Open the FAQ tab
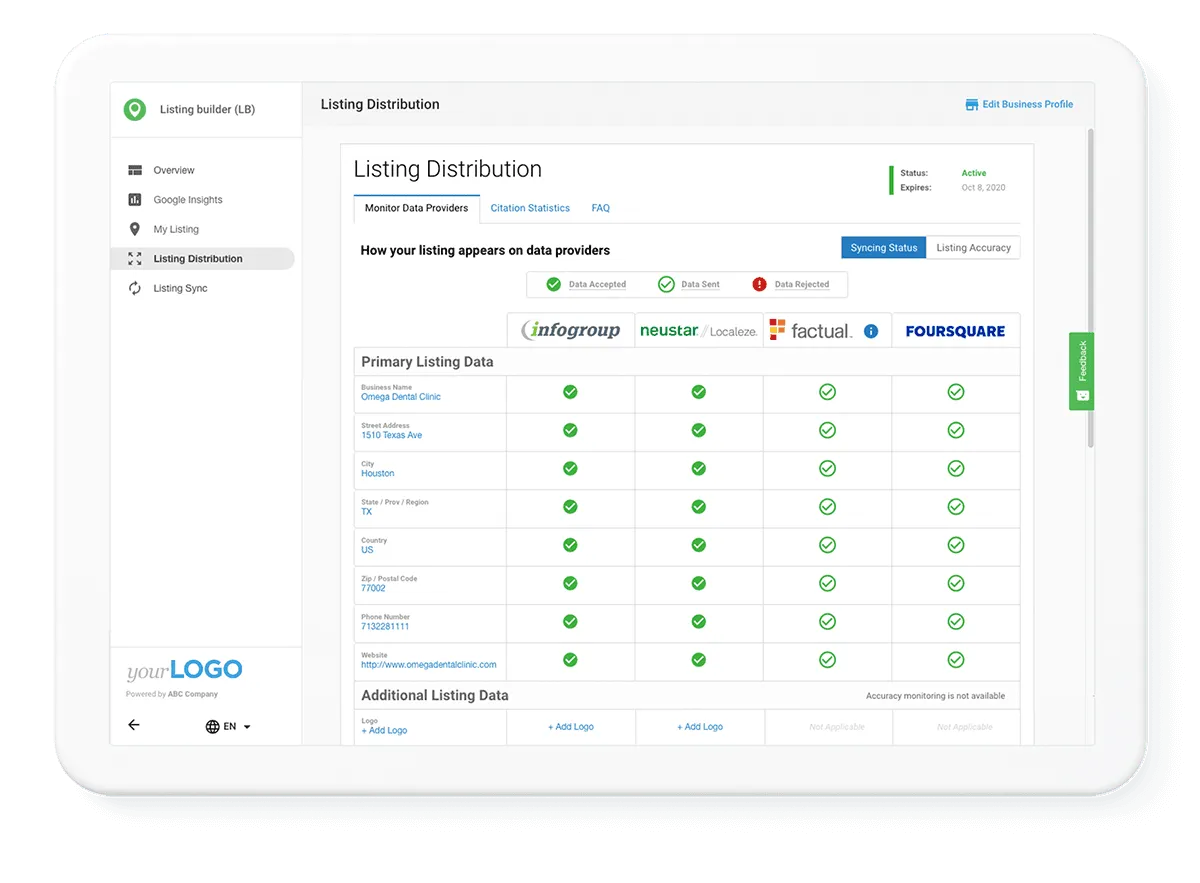Viewport: 1200px width, 883px height. (600, 208)
